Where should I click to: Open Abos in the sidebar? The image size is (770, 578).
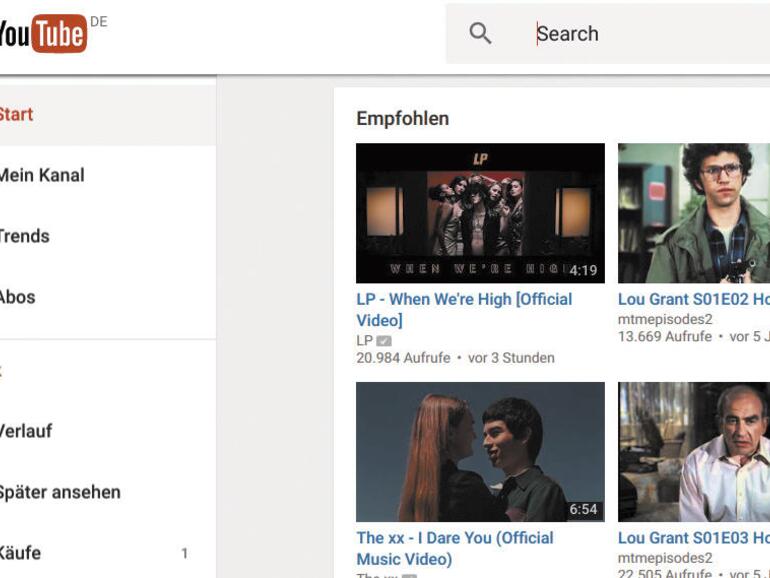[108, 297]
